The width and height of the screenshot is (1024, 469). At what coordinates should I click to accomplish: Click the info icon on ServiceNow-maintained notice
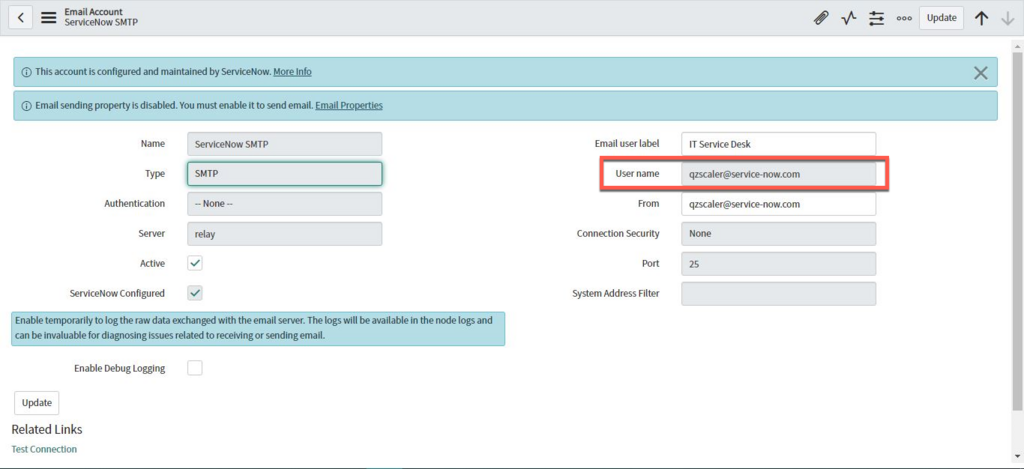click(x=27, y=72)
